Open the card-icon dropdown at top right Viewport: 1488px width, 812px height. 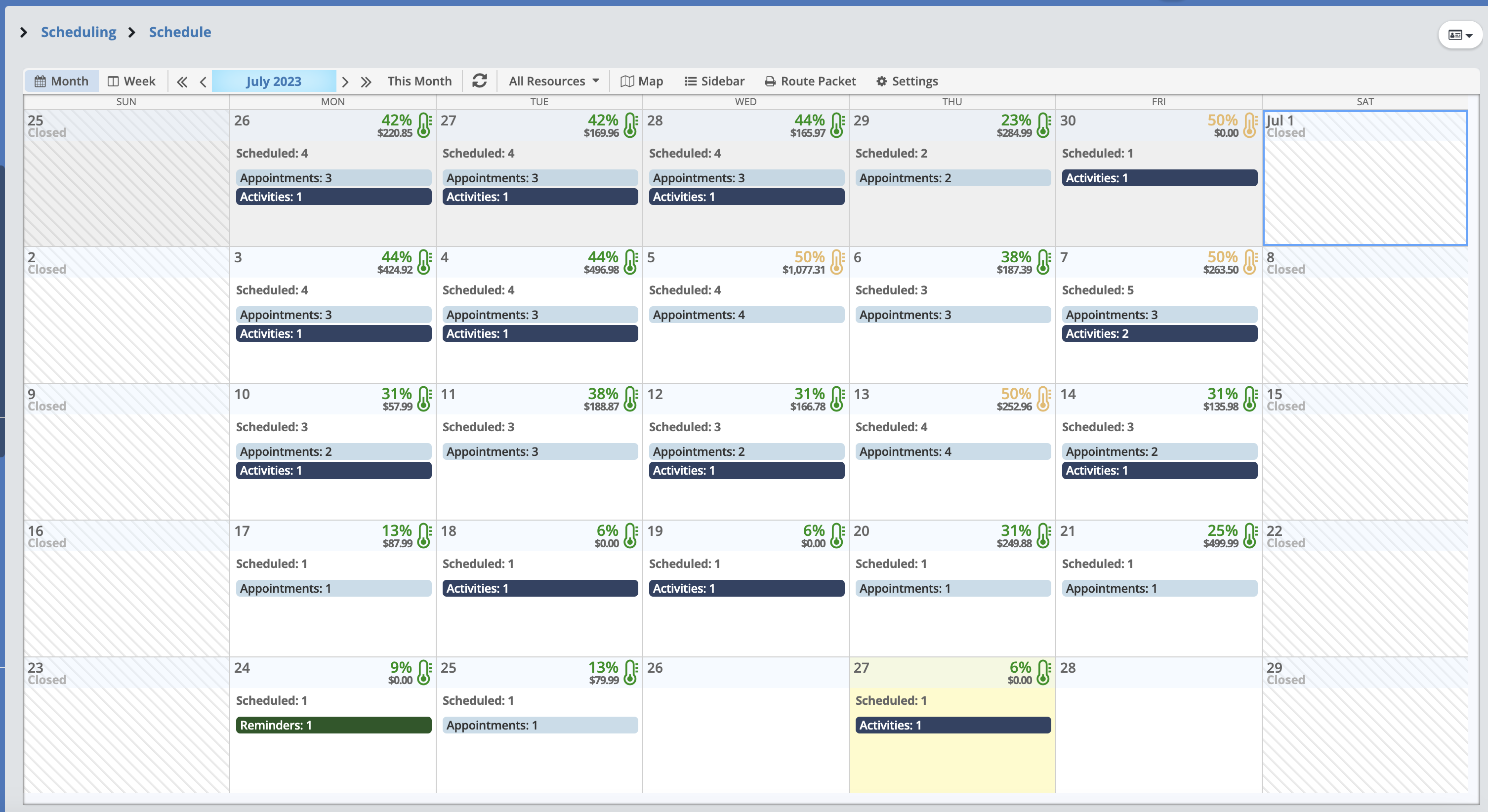point(1460,35)
